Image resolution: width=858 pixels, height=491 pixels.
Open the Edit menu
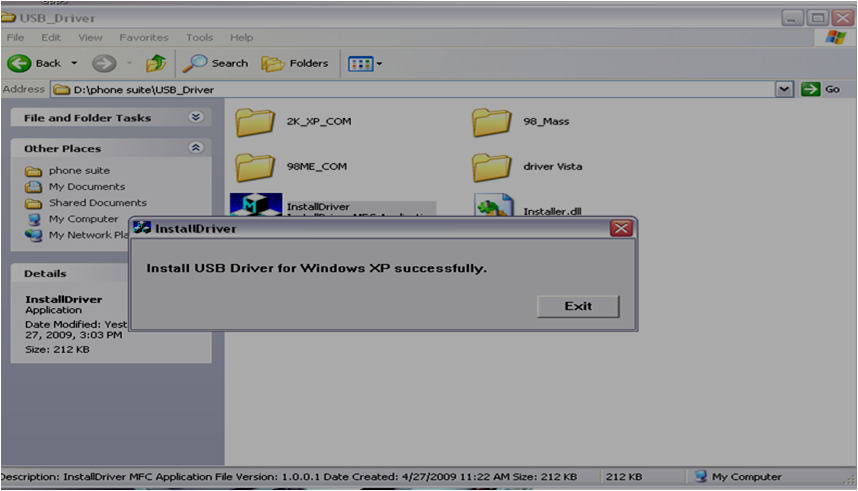[x=51, y=38]
